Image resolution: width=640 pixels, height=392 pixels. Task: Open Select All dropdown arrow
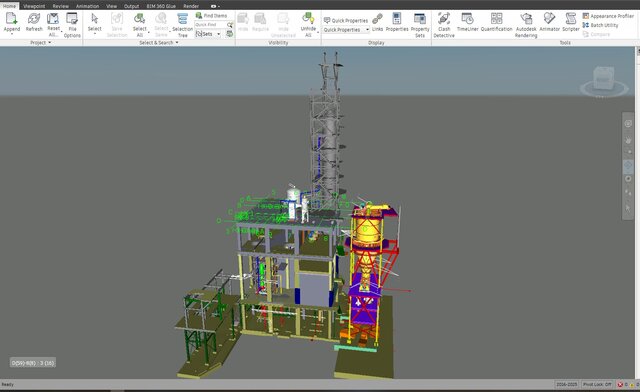[149, 32]
